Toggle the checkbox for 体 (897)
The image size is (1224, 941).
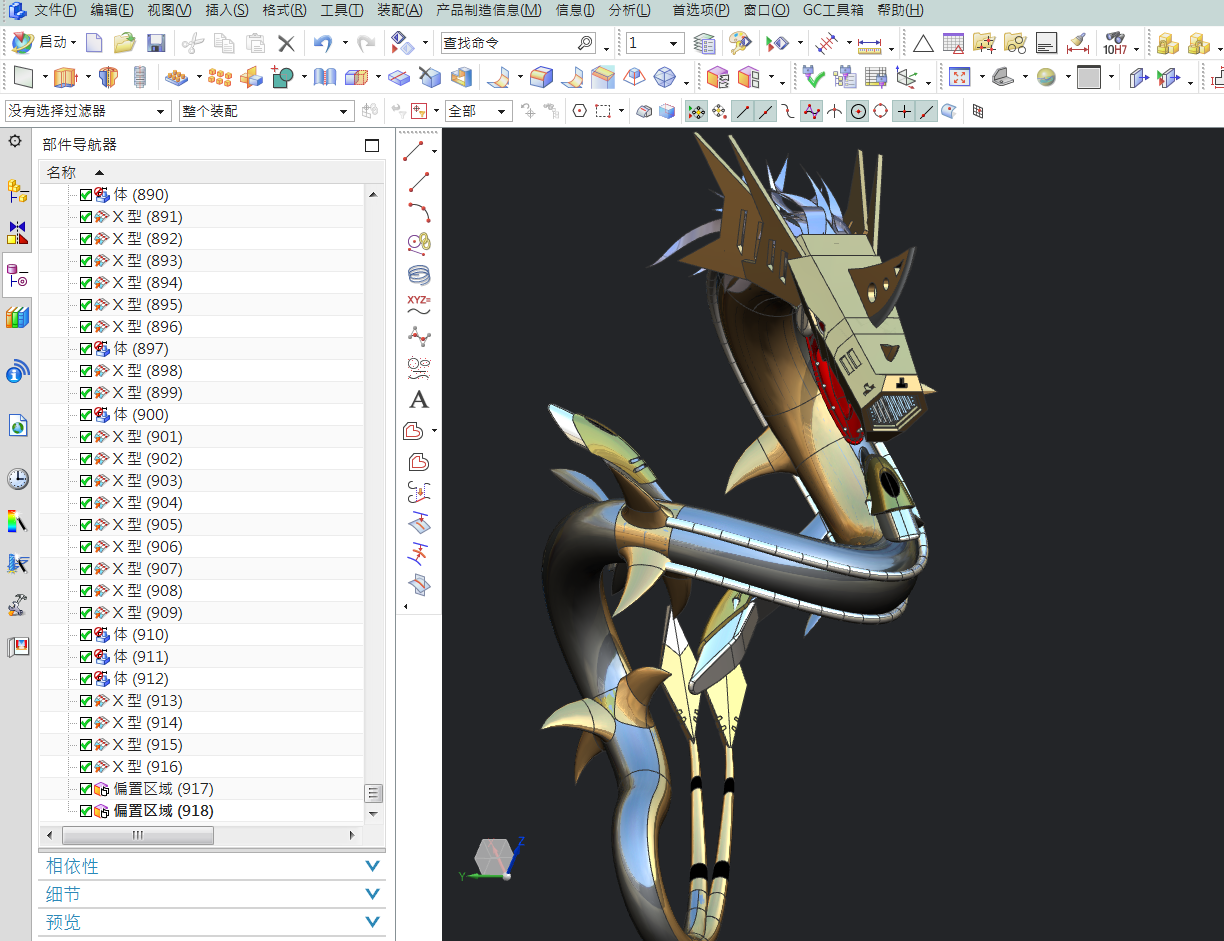coord(86,349)
